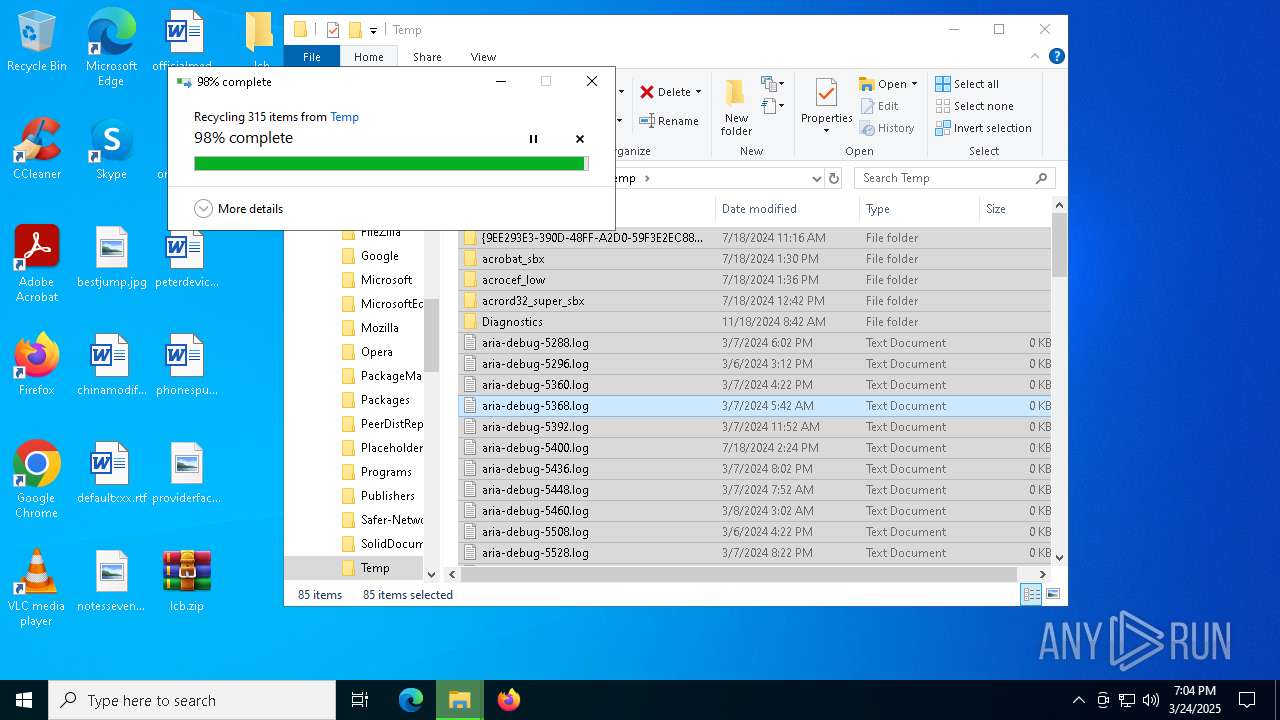This screenshot has height=720, width=1280.
Task: Click Select none
Action: (974, 106)
